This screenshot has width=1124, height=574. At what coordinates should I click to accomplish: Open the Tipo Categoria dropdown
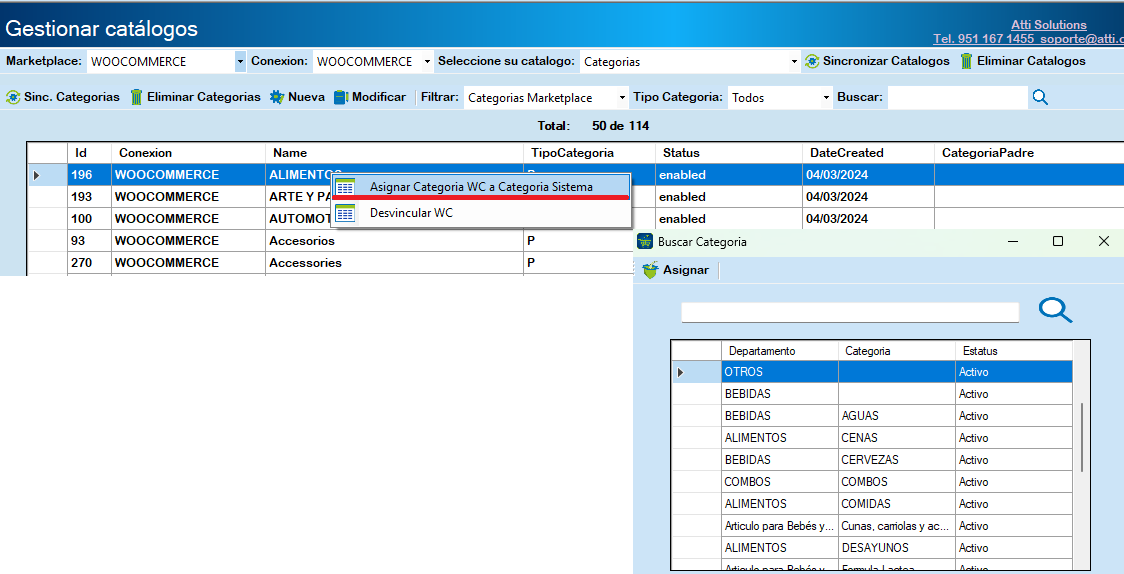(826, 98)
